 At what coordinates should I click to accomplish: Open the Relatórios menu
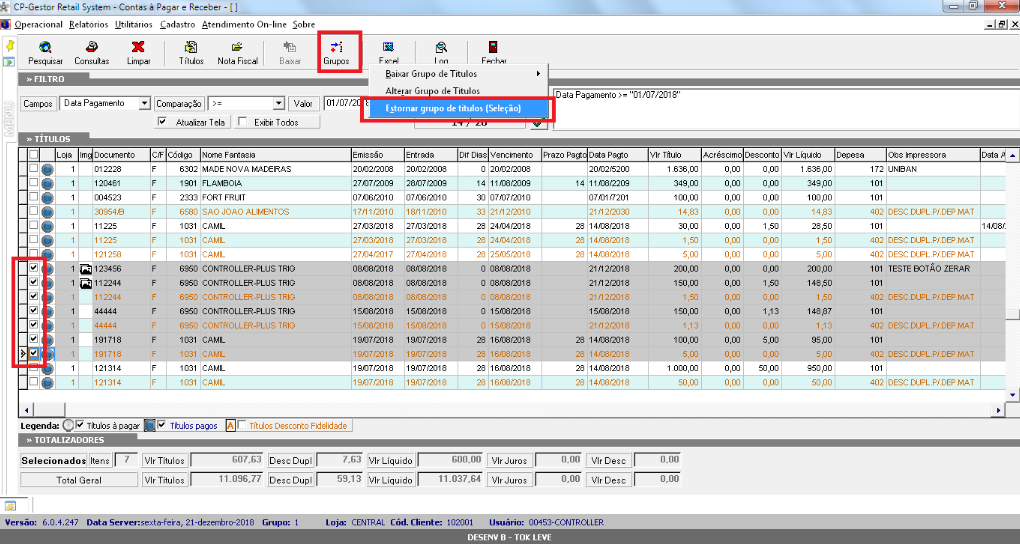point(88,25)
